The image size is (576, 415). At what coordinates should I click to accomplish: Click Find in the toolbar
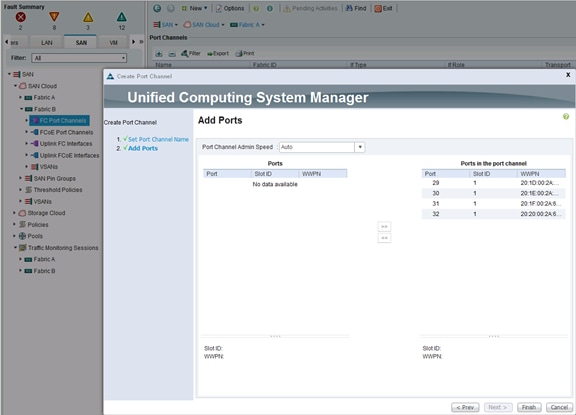click(x=356, y=8)
